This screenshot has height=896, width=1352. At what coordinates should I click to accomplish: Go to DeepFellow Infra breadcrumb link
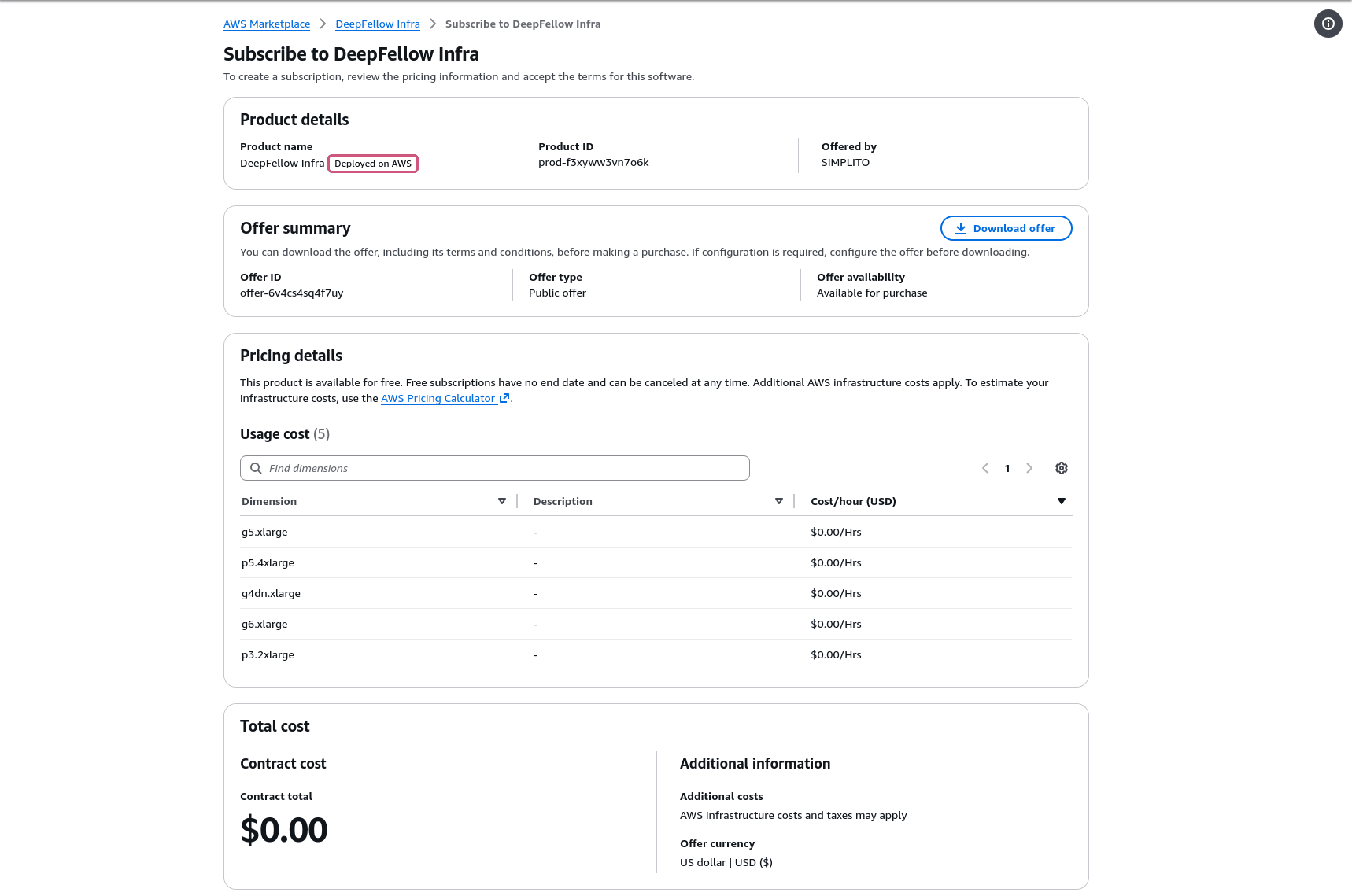coord(377,24)
